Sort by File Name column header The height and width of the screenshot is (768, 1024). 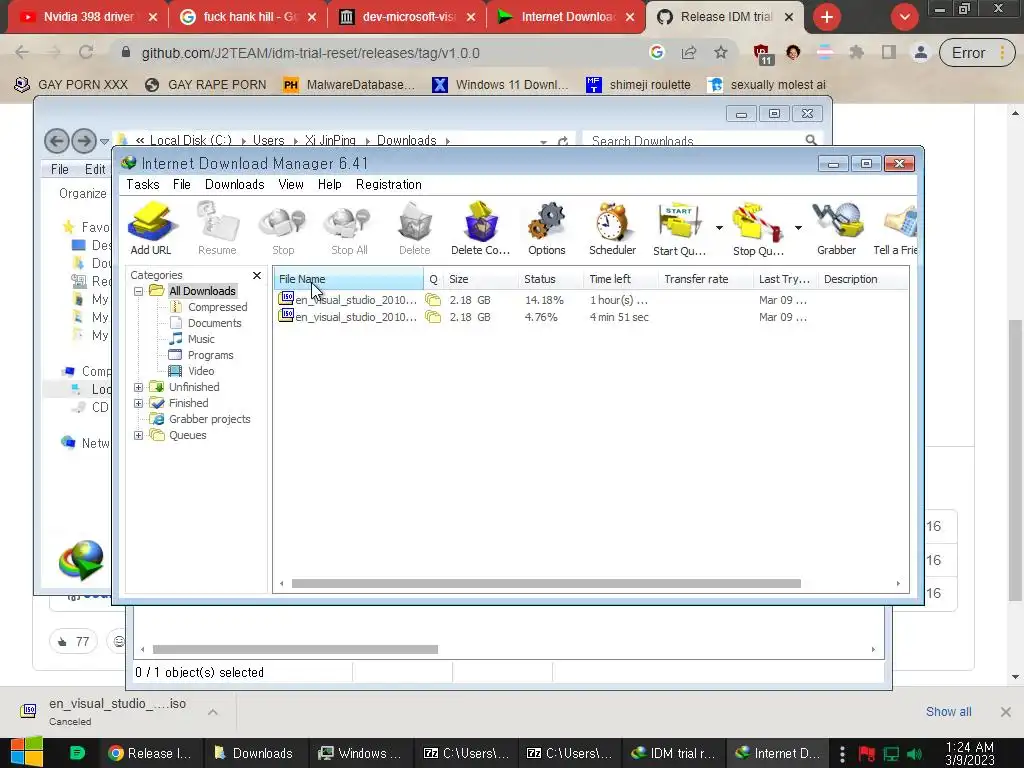(348, 279)
